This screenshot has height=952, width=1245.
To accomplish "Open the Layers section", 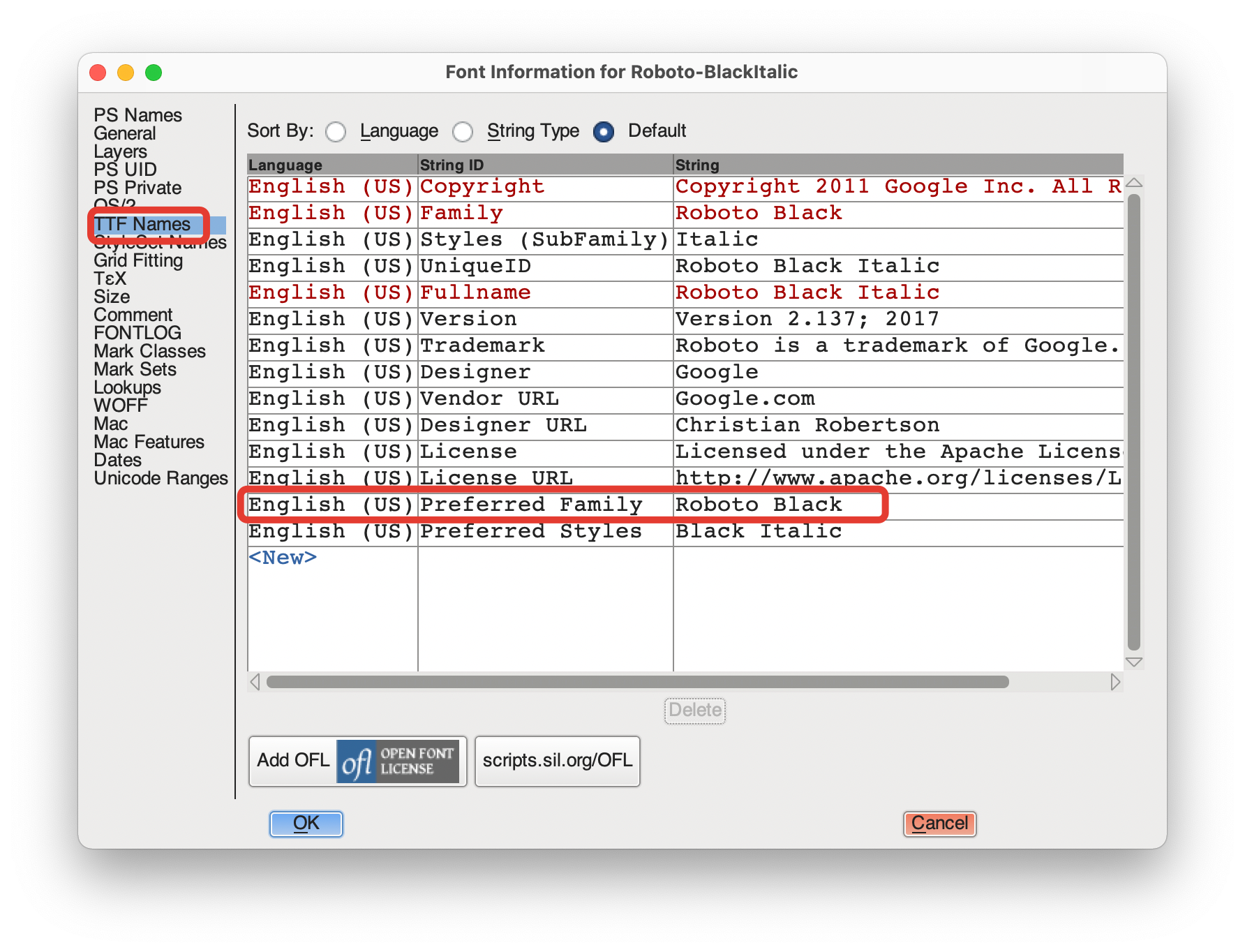I will (x=120, y=151).
